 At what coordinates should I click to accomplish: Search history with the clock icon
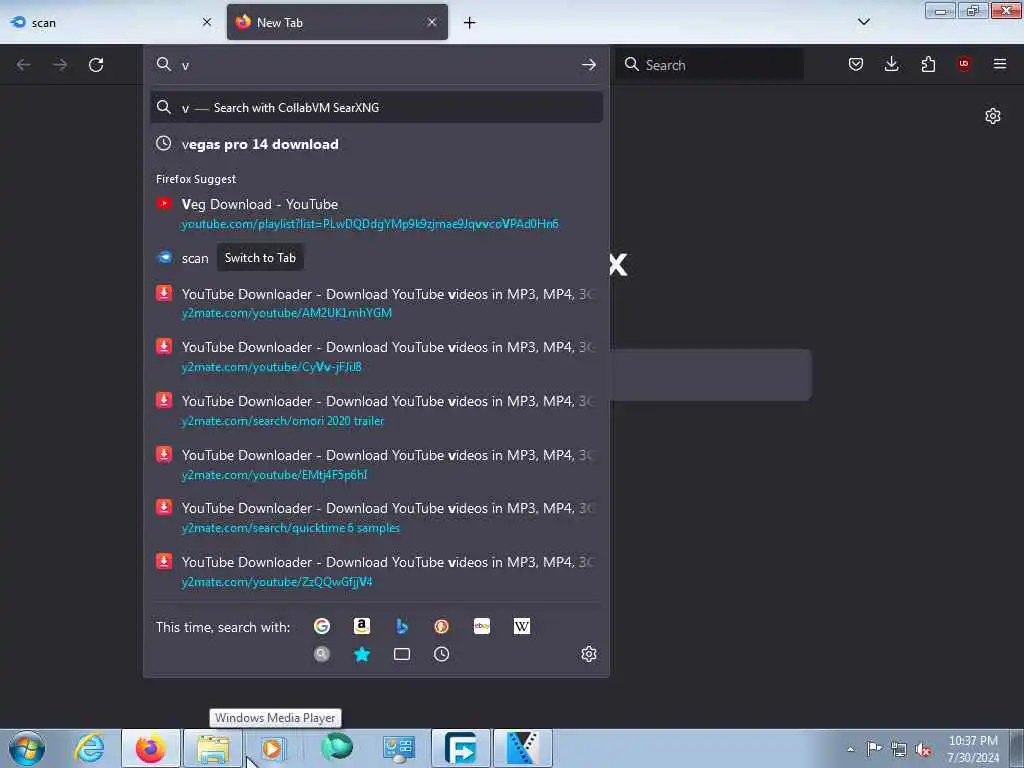pos(441,654)
